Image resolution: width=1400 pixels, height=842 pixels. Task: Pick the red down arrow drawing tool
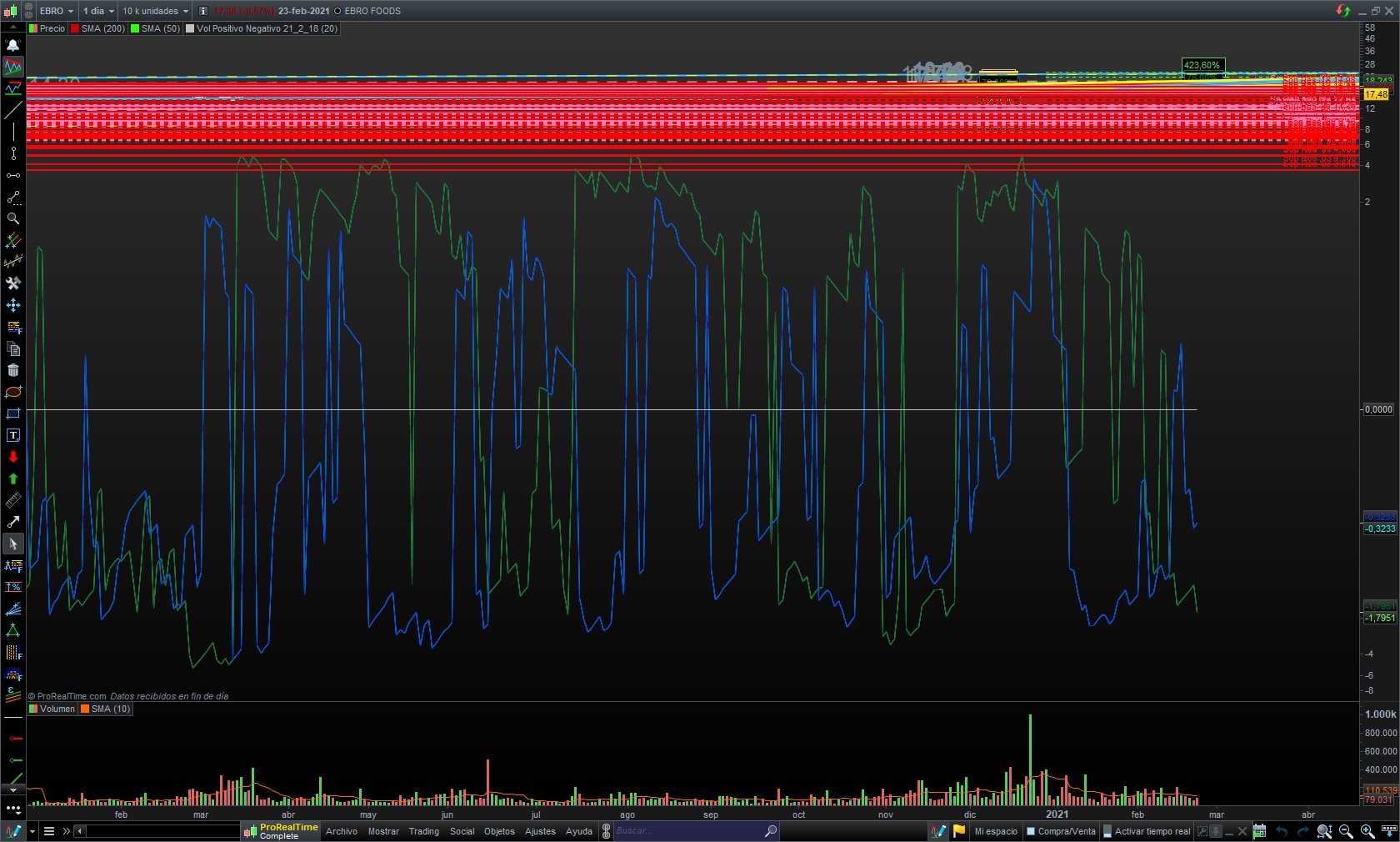click(x=13, y=457)
